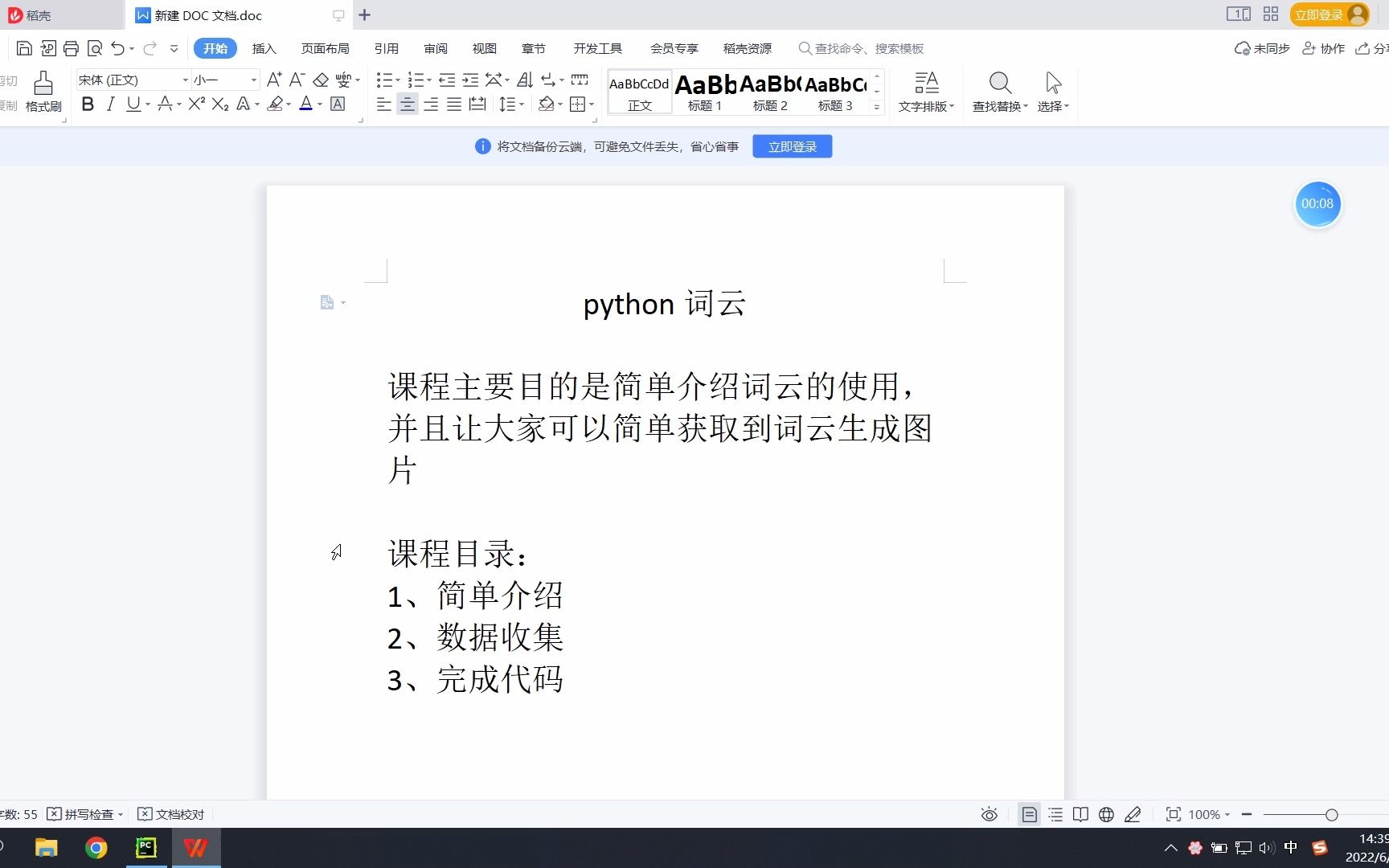This screenshot has width=1389, height=868.
Task: Expand the line spacing dropdown
Action: (522, 104)
